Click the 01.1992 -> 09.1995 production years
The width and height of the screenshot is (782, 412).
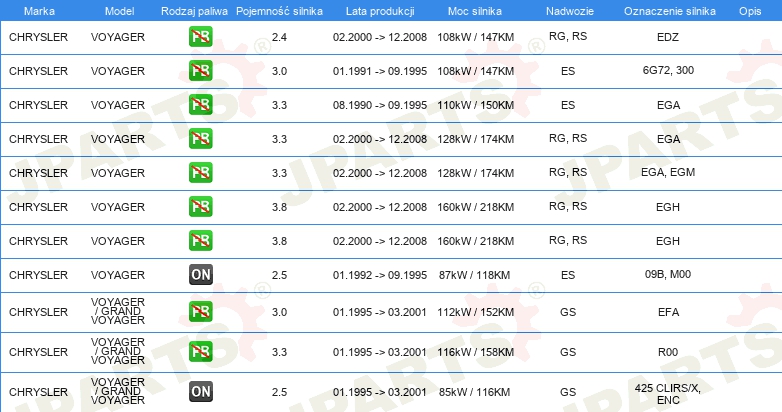click(x=380, y=275)
